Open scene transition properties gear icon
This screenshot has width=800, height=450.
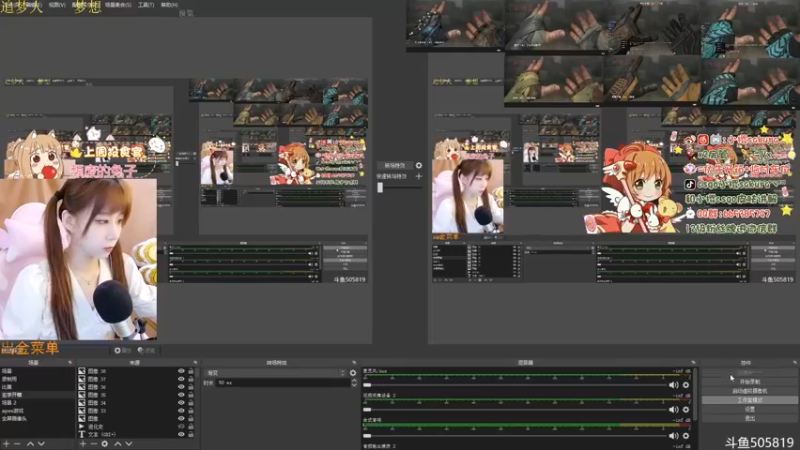[353, 373]
